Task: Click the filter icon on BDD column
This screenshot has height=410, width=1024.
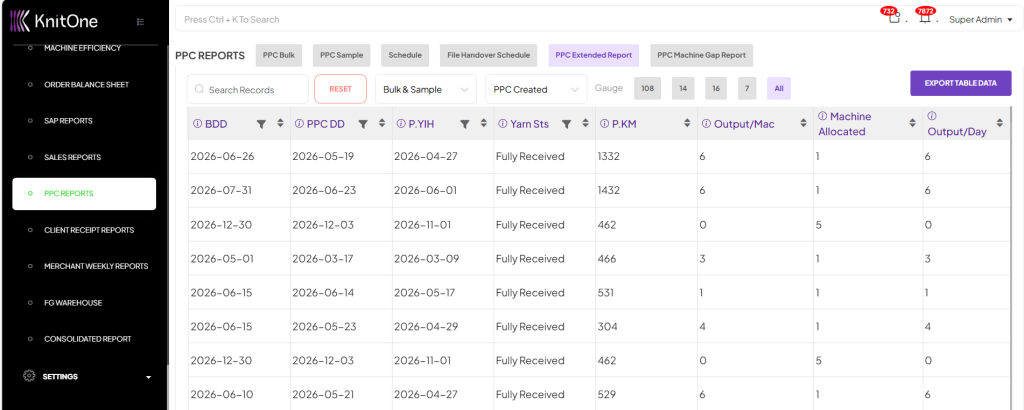Action: click(261, 124)
